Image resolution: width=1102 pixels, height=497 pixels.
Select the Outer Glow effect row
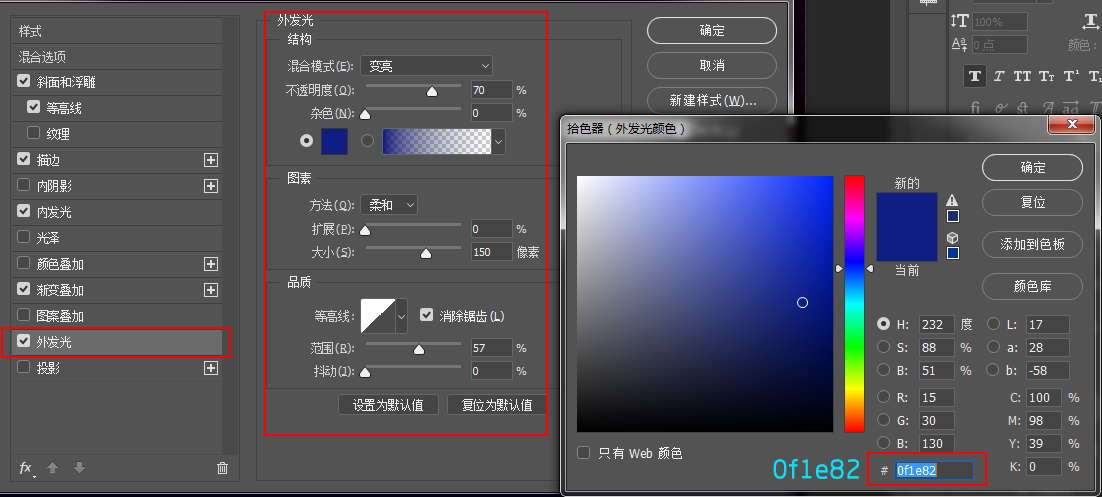coord(117,342)
